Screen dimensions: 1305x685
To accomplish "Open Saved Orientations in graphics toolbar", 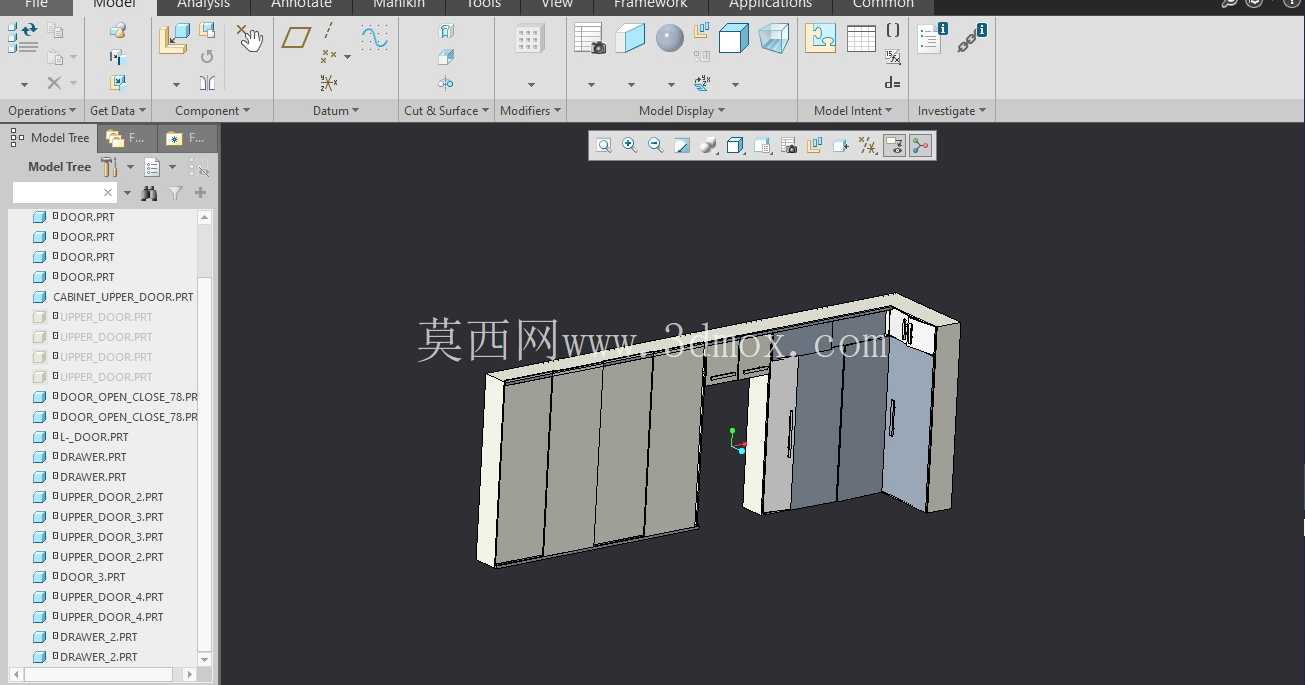I will click(762, 146).
